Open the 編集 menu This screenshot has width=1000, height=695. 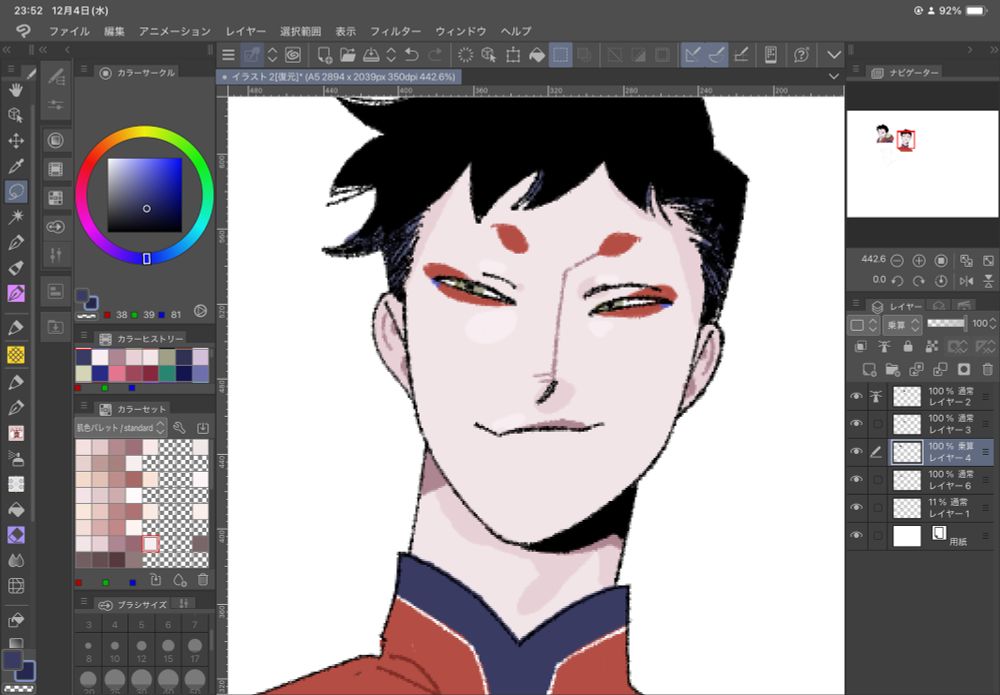pyautogui.click(x=115, y=31)
